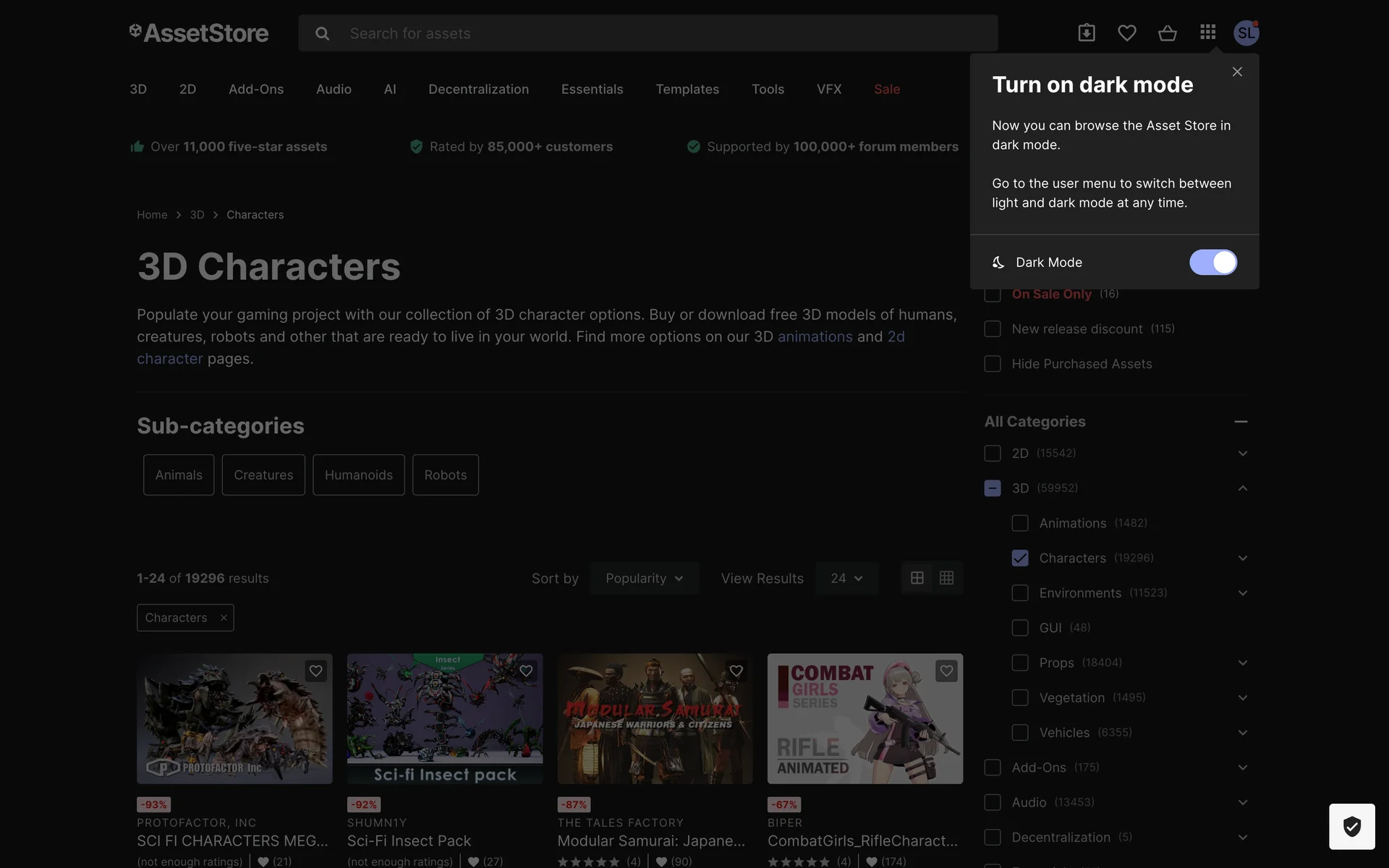Open the privacy shield badge

tap(1351, 826)
